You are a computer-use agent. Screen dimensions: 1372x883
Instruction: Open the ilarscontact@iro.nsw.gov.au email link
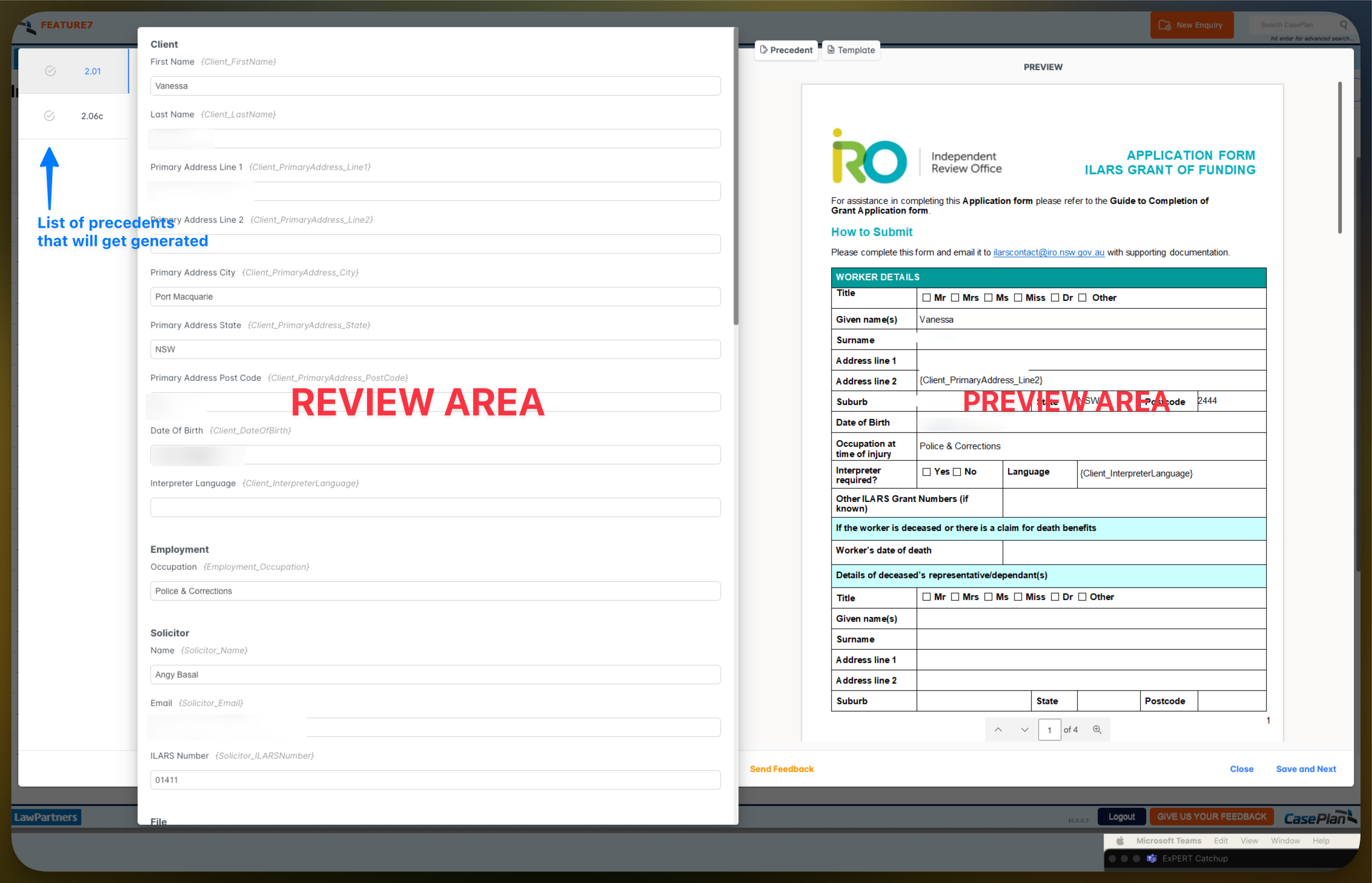[1049, 253]
